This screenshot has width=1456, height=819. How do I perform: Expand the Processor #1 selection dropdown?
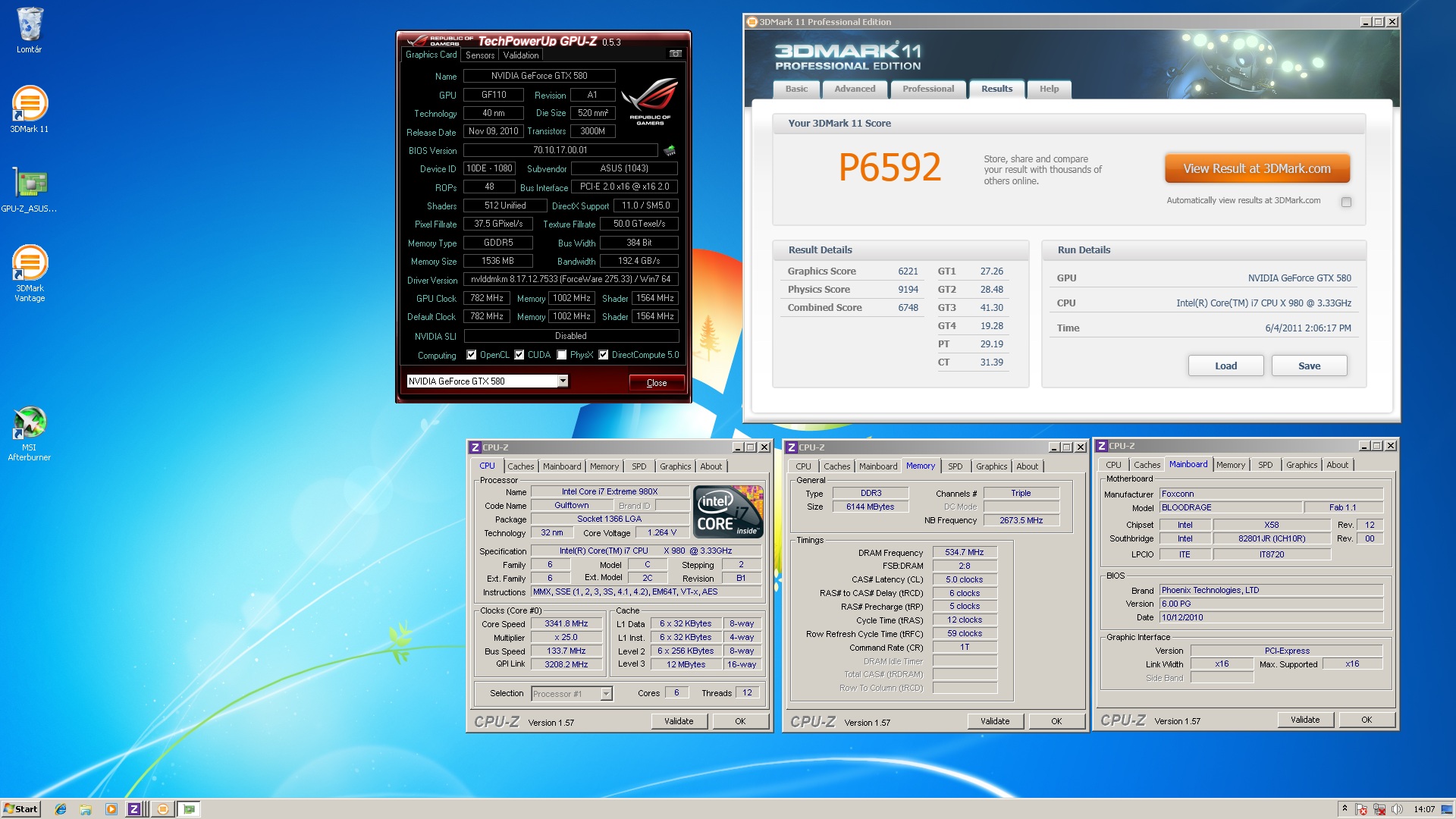(x=606, y=694)
